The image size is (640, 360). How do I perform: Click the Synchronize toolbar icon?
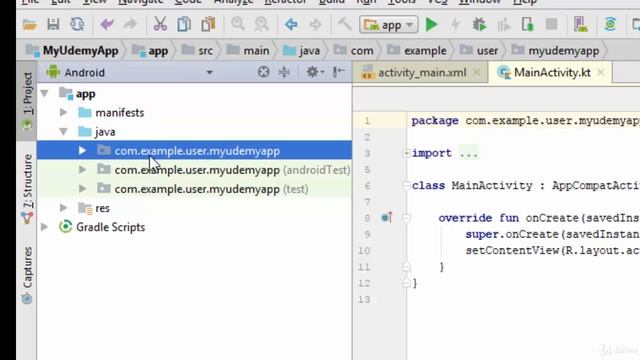tap(77, 24)
